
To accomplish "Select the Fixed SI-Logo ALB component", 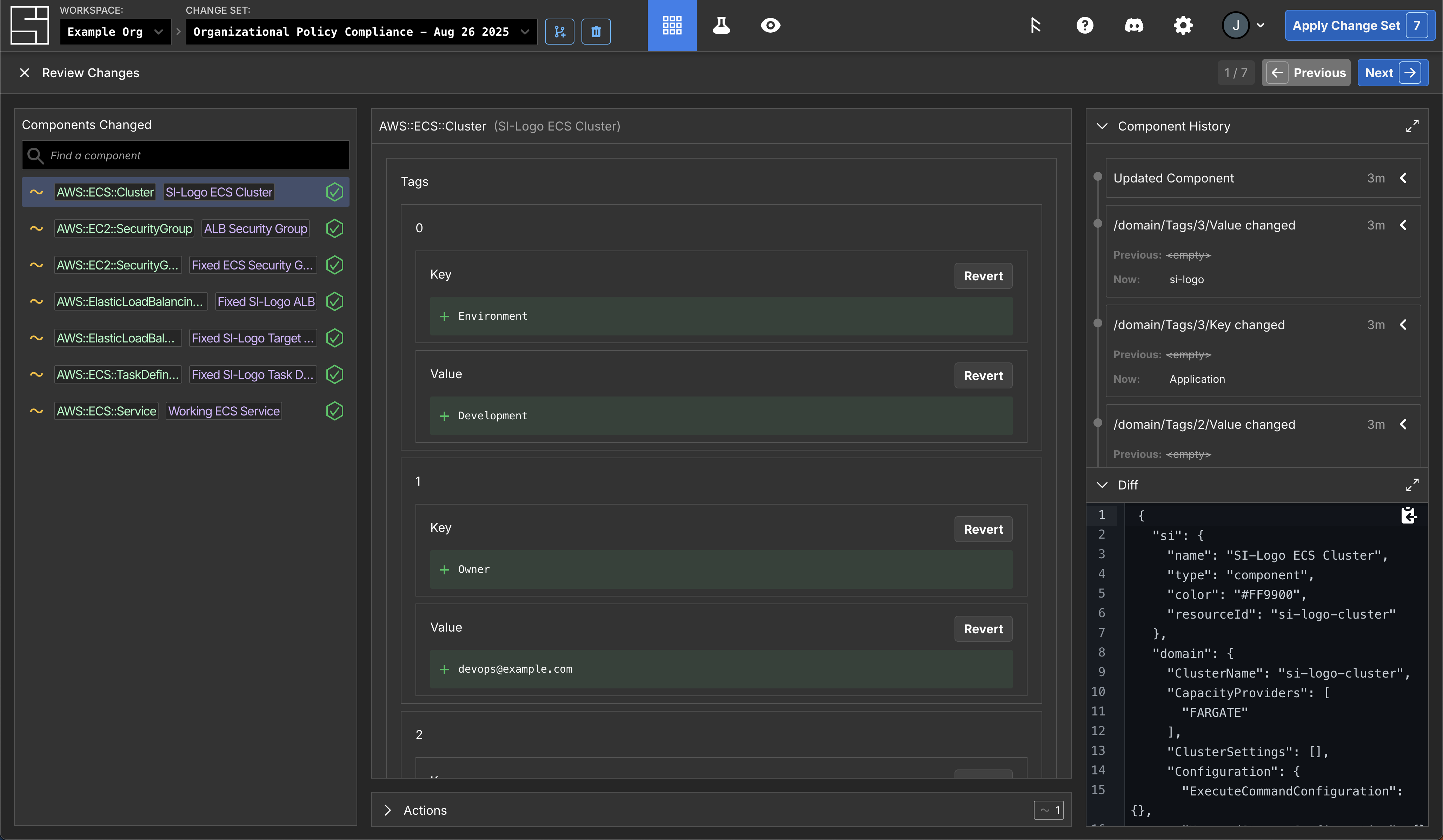I will pos(186,302).
